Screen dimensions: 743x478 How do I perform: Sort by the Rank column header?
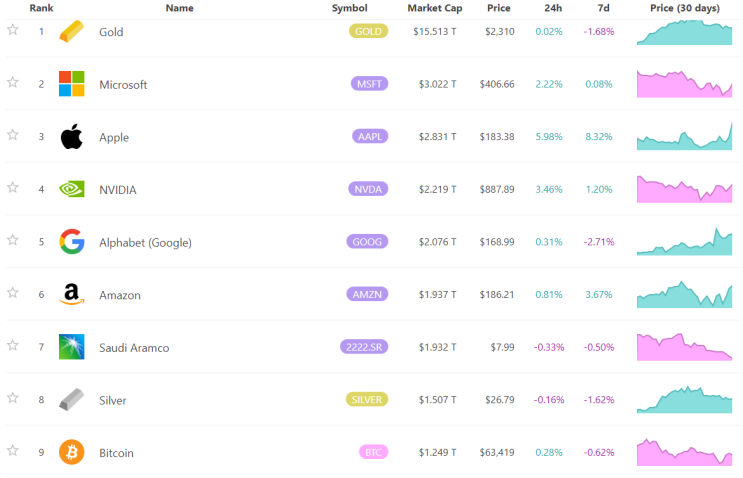point(41,8)
